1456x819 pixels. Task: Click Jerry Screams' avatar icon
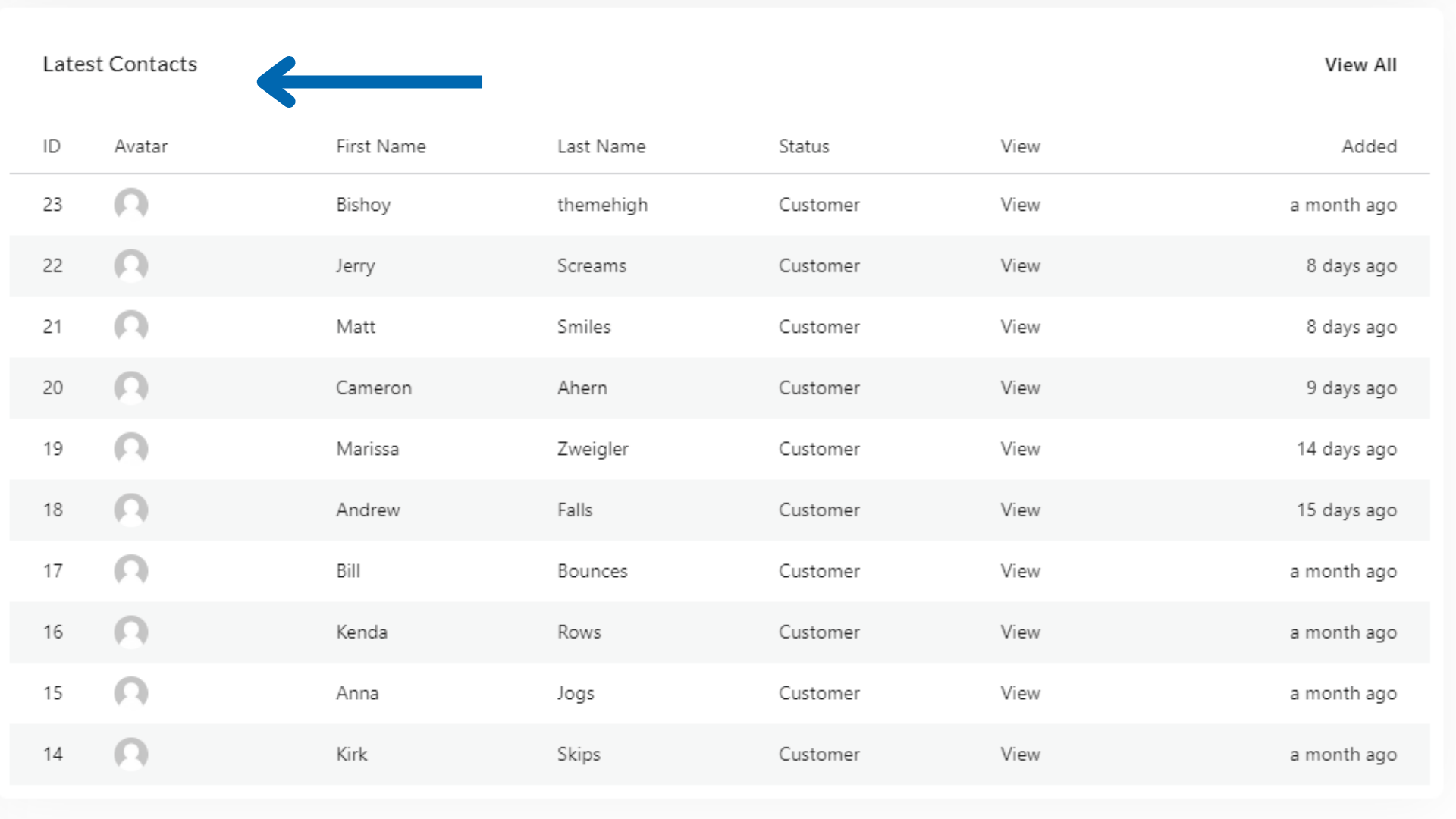[x=131, y=266]
